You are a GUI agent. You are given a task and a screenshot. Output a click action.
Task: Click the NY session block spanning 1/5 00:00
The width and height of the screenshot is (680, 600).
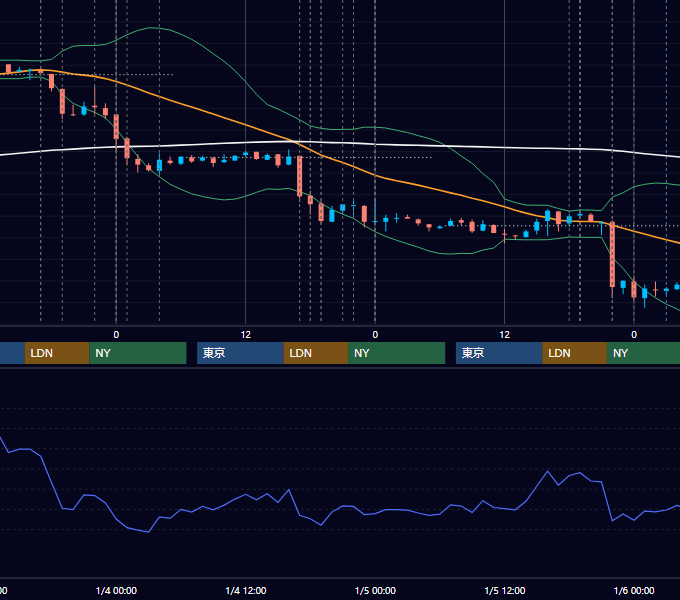(396, 353)
